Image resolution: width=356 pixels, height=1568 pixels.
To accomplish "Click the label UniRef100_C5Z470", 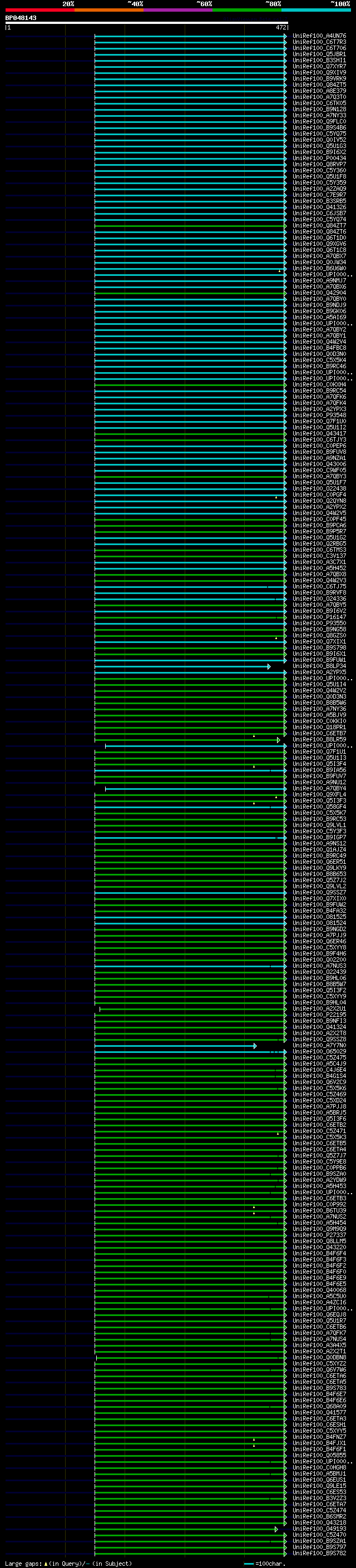I will (x=319, y=1535).
